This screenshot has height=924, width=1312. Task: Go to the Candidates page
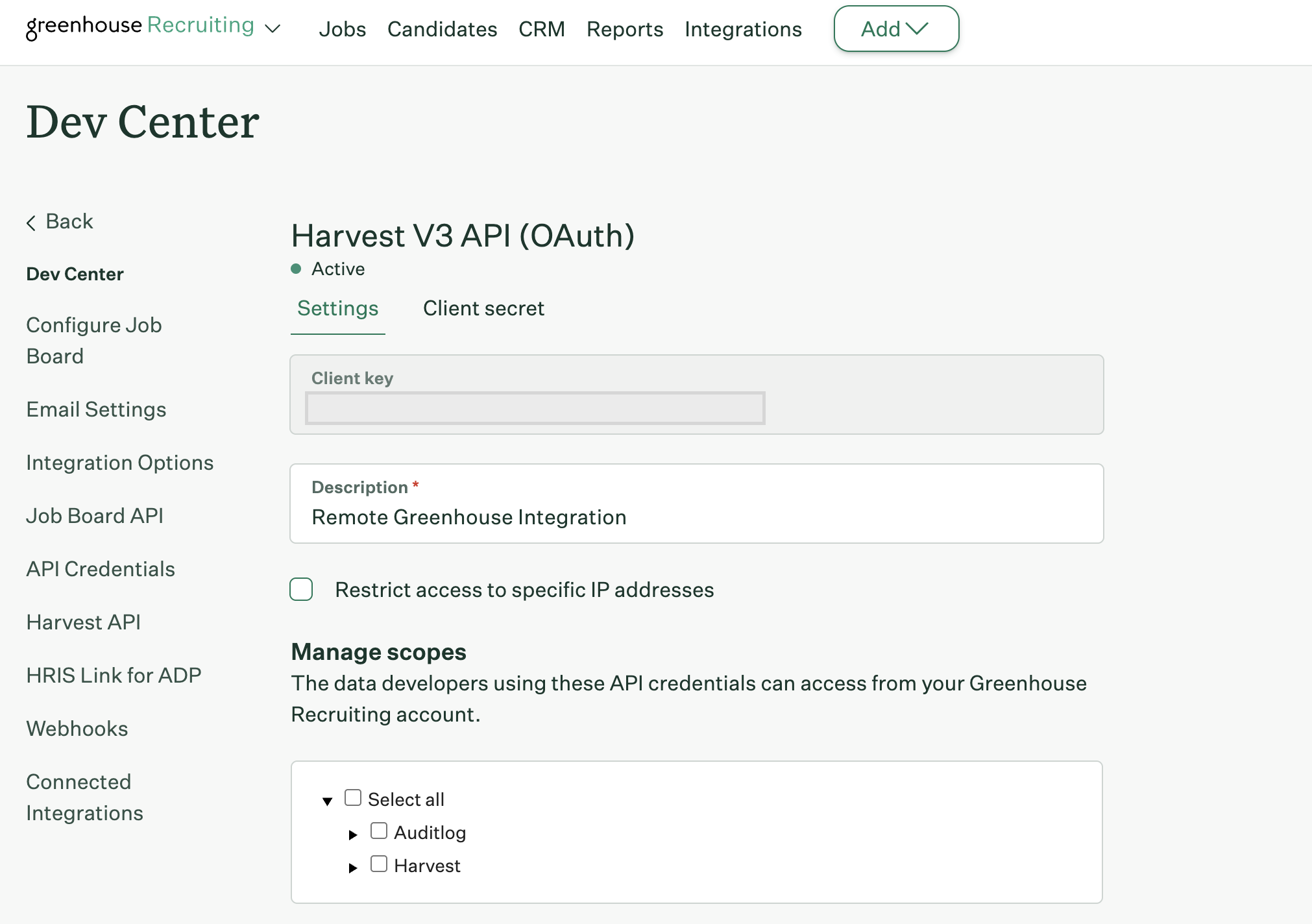point(443,29)
